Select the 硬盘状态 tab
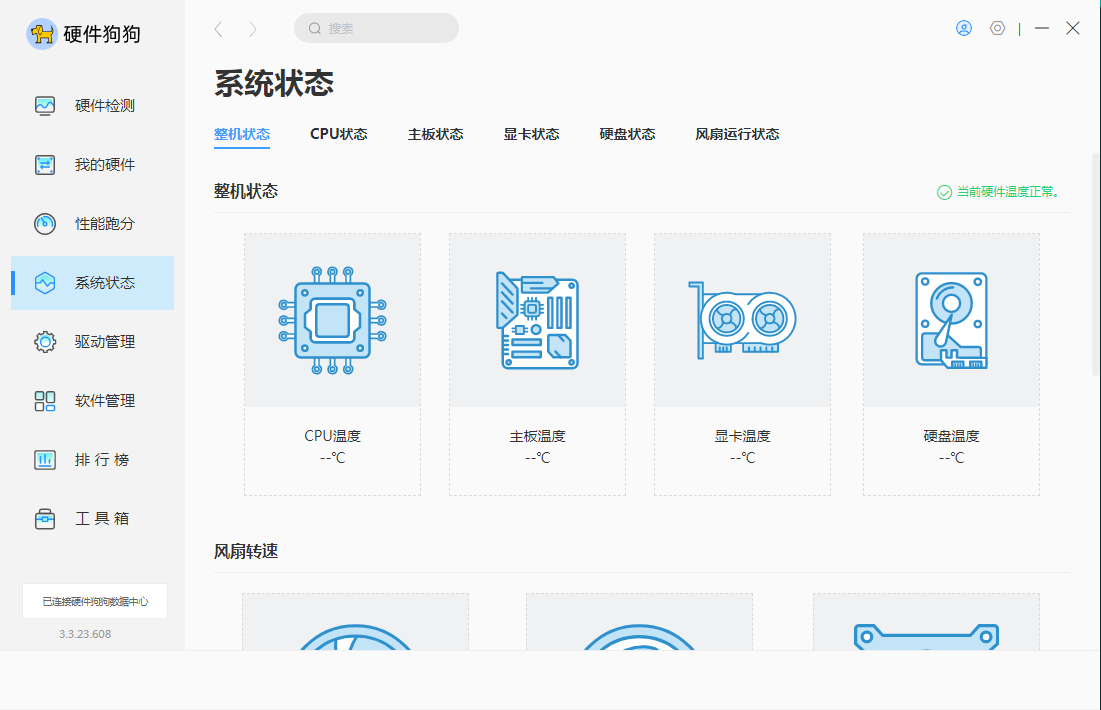Screen dimensions: 1101x710 (627, 134)
